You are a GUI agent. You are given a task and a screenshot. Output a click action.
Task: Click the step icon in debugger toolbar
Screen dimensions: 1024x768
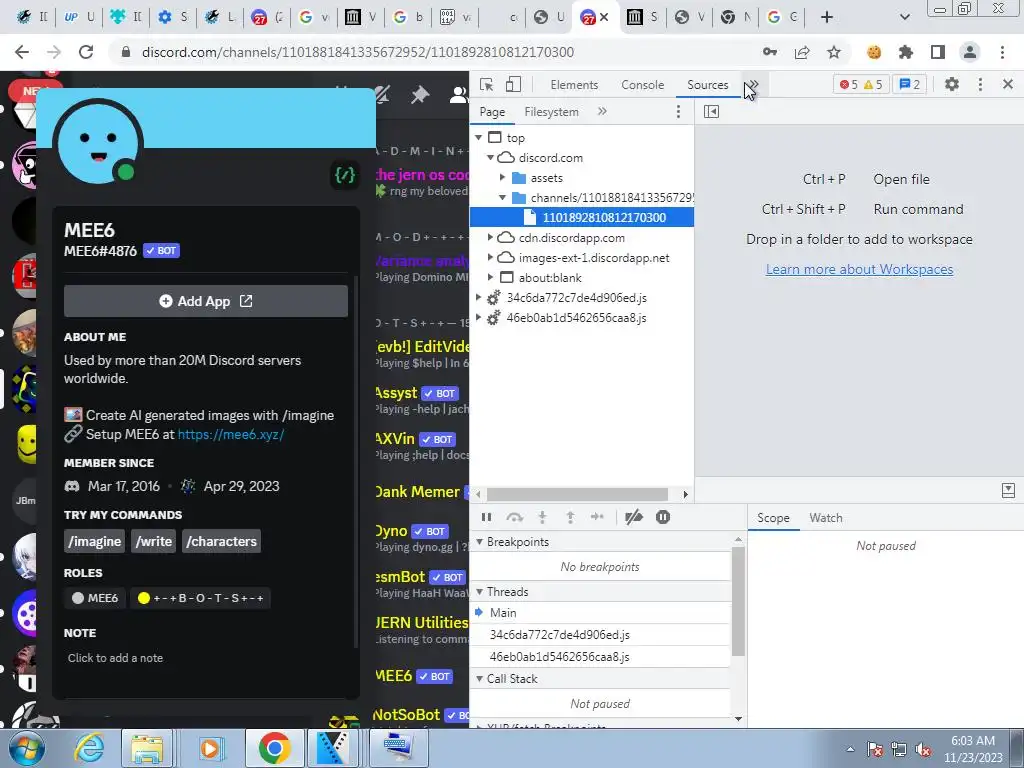(598, 517)
